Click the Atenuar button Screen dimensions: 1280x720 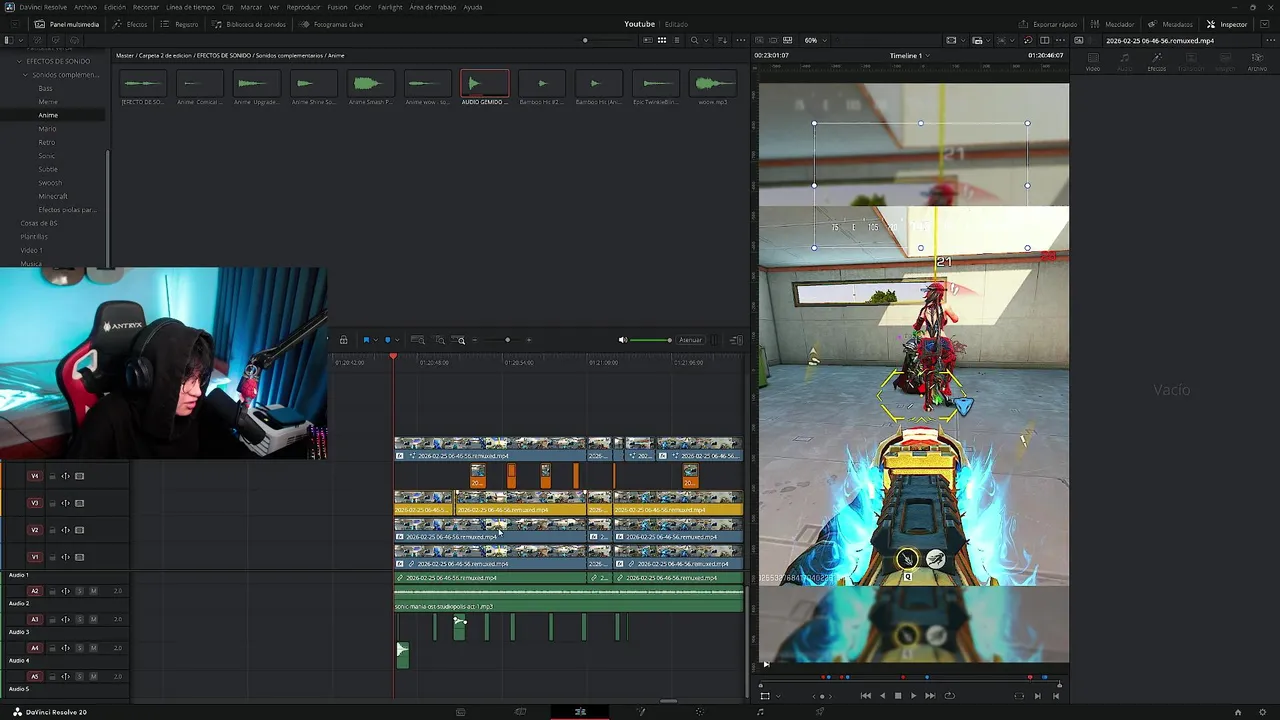click(x=690, y=340)
